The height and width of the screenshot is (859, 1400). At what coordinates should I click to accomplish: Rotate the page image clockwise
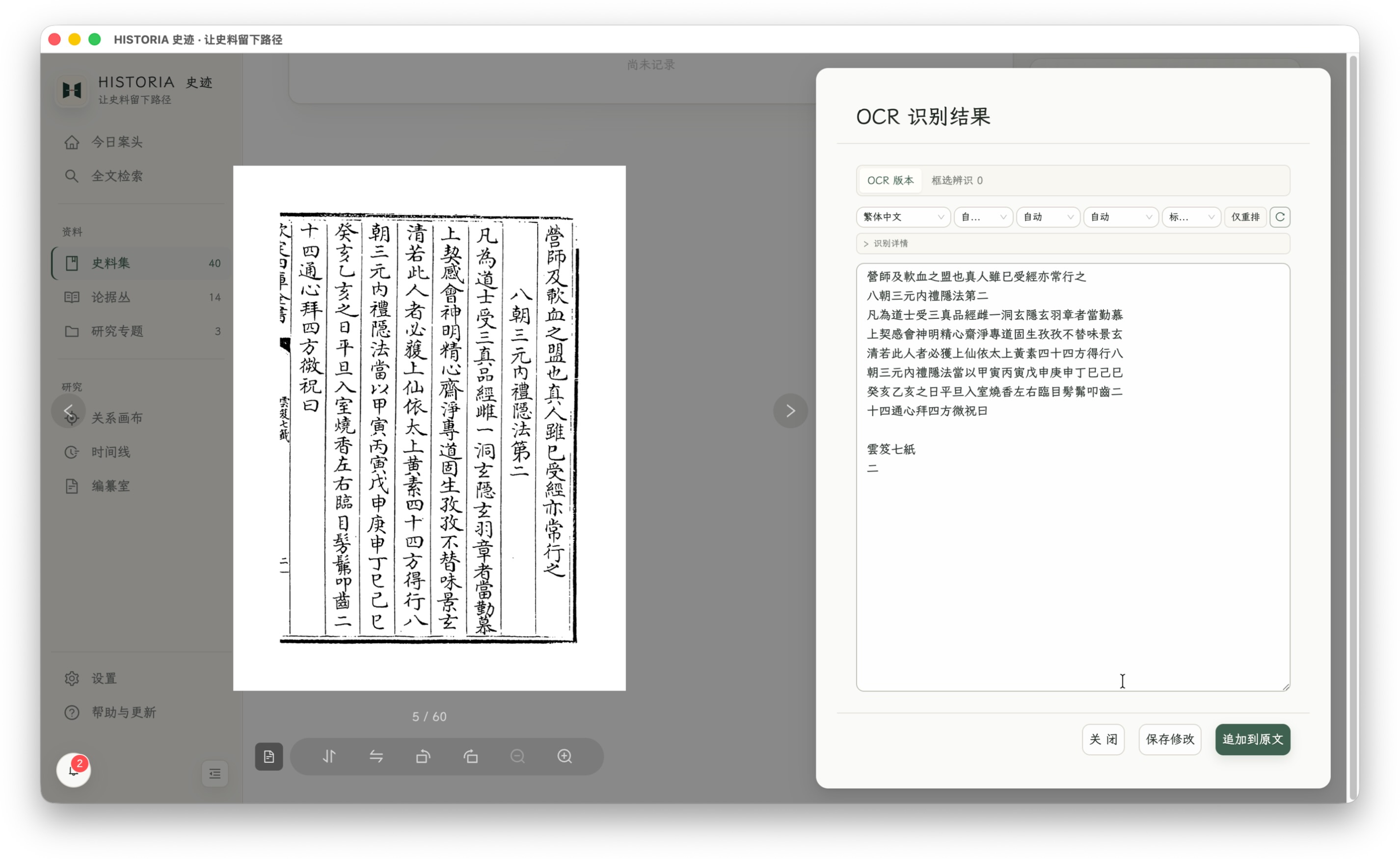[x=470, y=756]
